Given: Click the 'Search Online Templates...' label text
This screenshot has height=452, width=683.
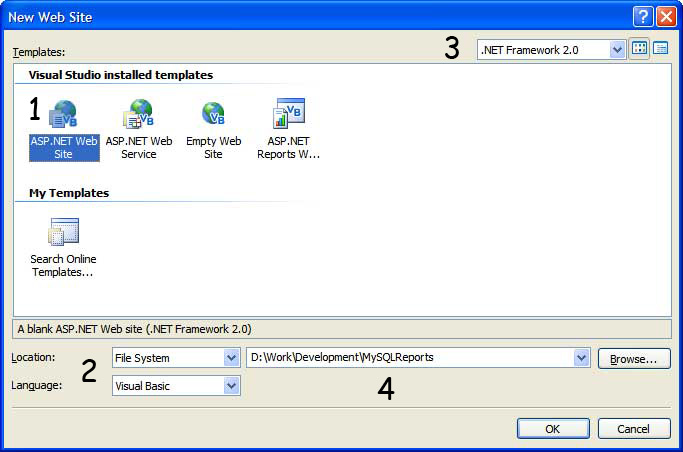Looking at the screenshot, I should click(63, 266).
